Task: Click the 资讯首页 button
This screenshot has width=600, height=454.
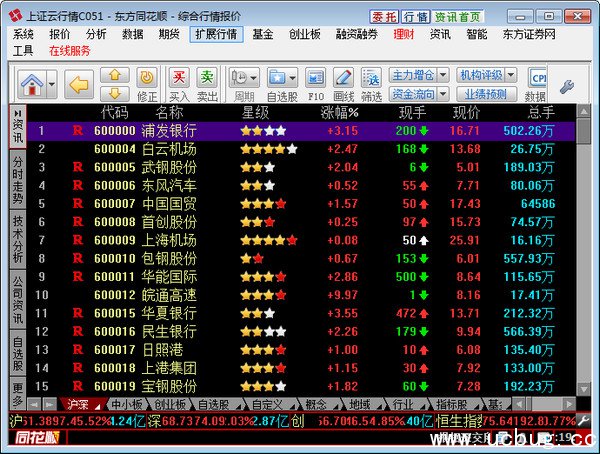Action: [x=459, y=17]
